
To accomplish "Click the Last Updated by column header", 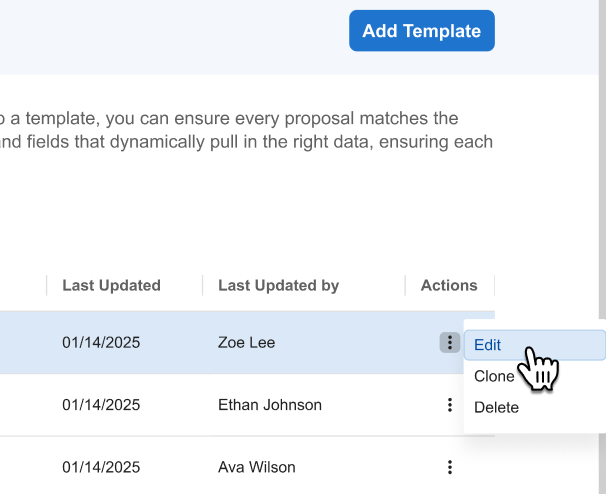I will pos(278,285).
